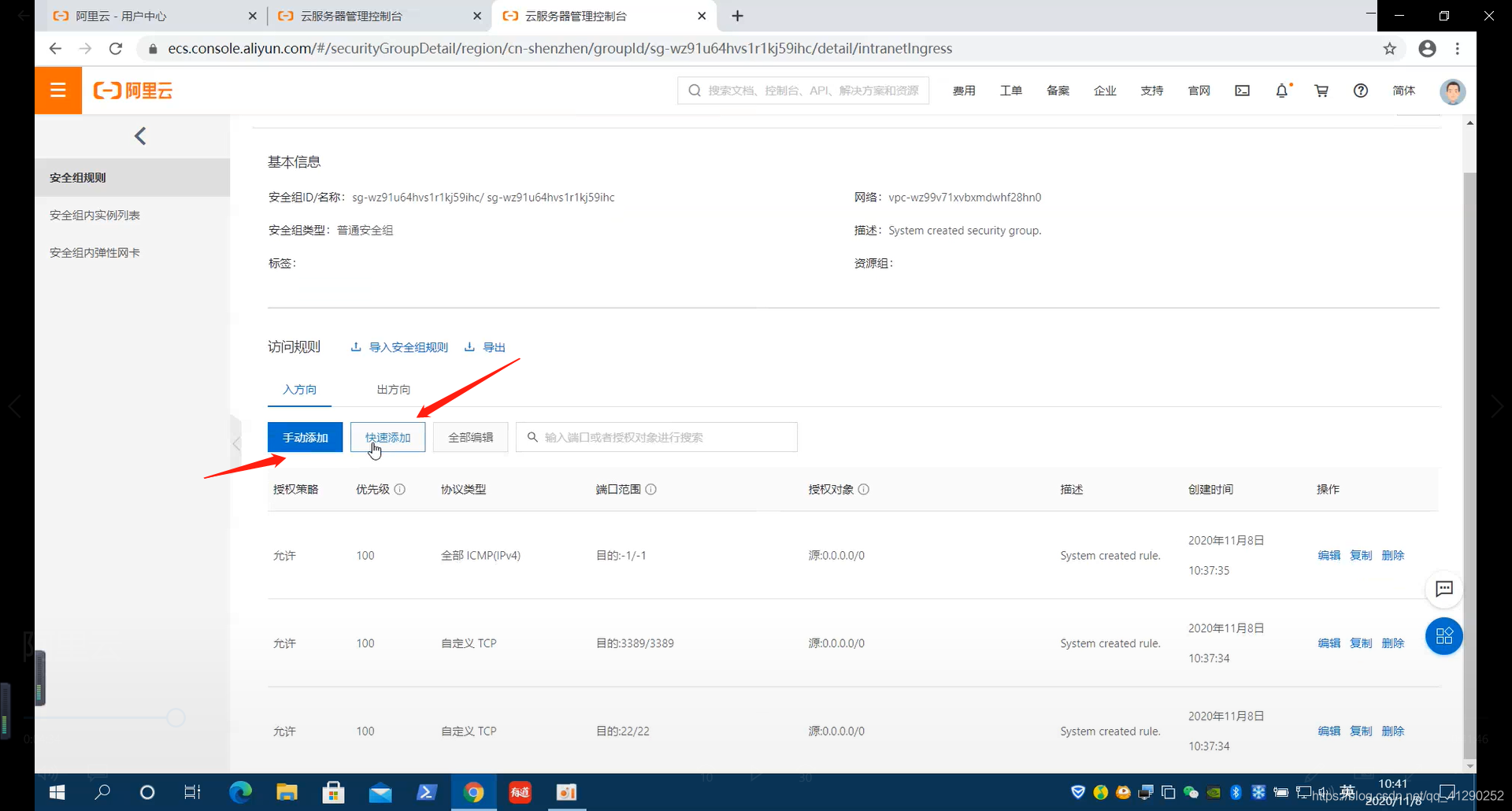
Task: Open the hamburger navigation menu
Action: (57, 90)
